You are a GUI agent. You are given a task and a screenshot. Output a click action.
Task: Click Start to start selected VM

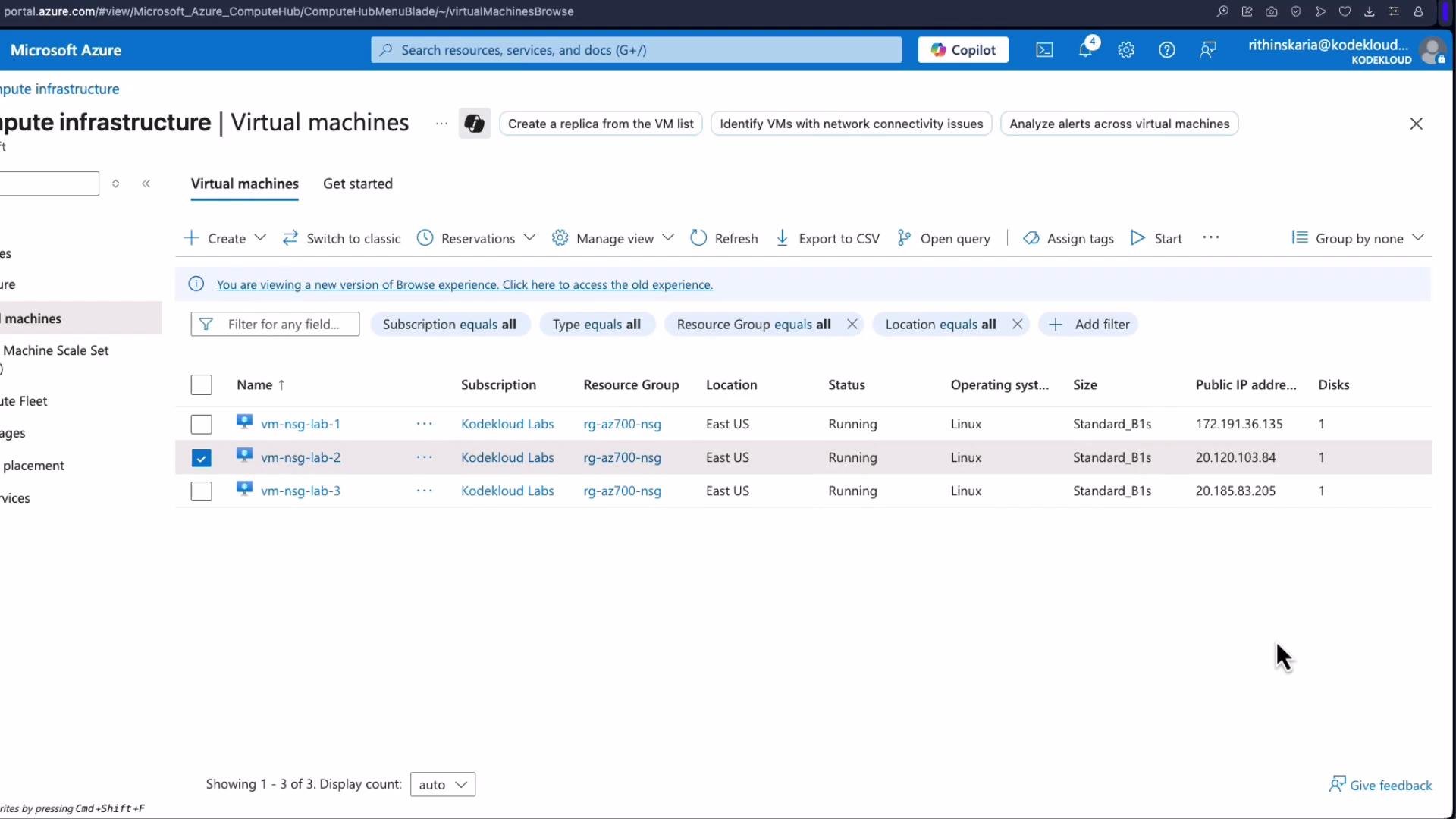(1156, 238)
